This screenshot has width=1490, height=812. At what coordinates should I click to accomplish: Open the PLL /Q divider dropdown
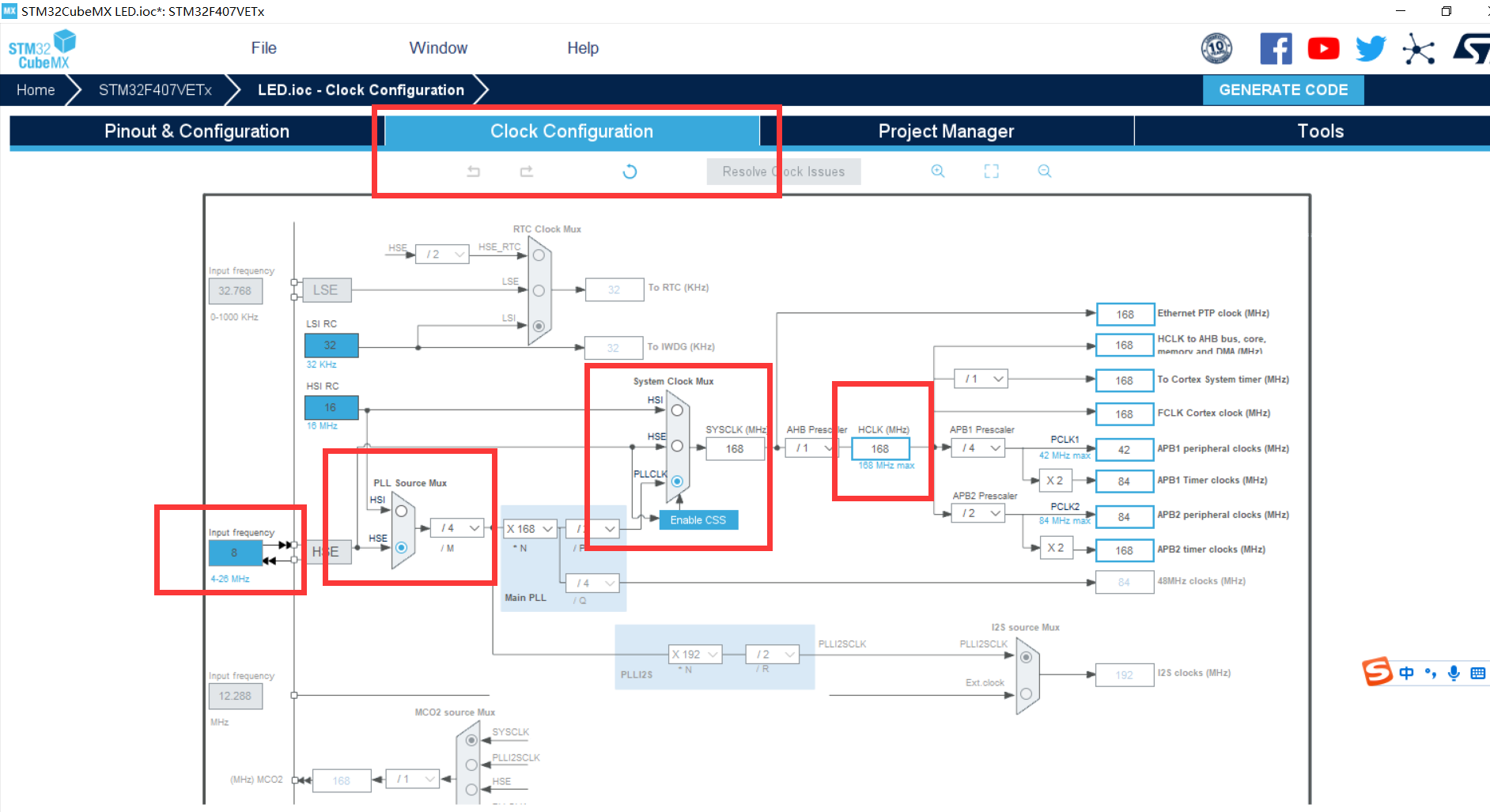(x=592, y=583)
